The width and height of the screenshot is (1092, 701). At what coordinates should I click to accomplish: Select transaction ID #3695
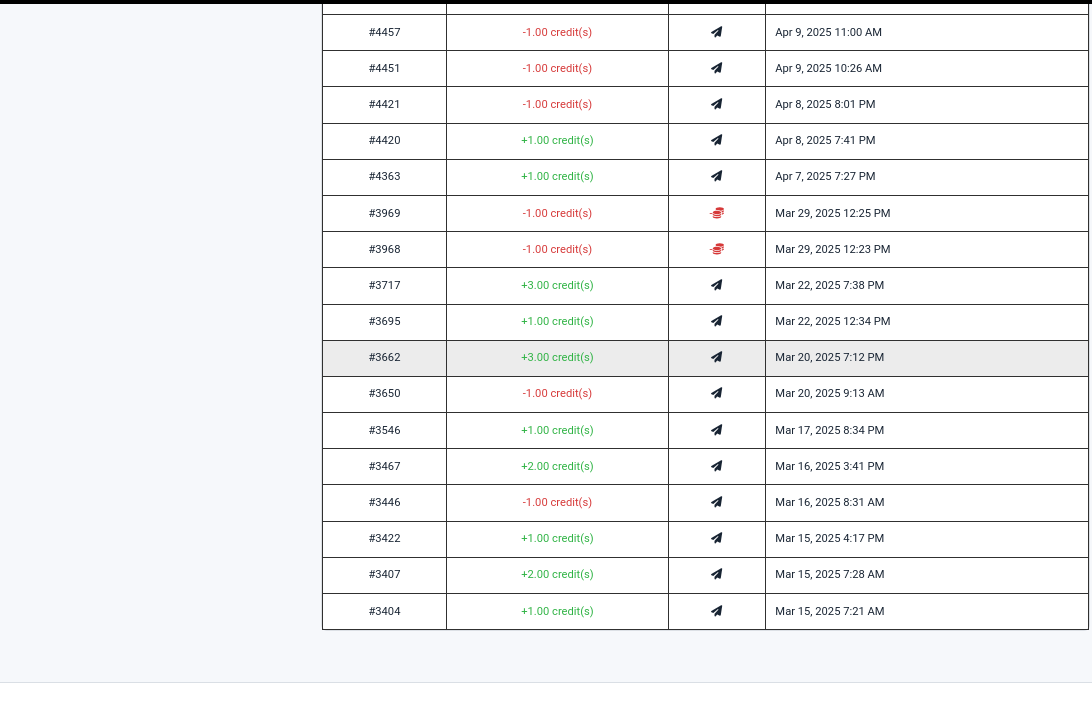(x=384, y=321)
